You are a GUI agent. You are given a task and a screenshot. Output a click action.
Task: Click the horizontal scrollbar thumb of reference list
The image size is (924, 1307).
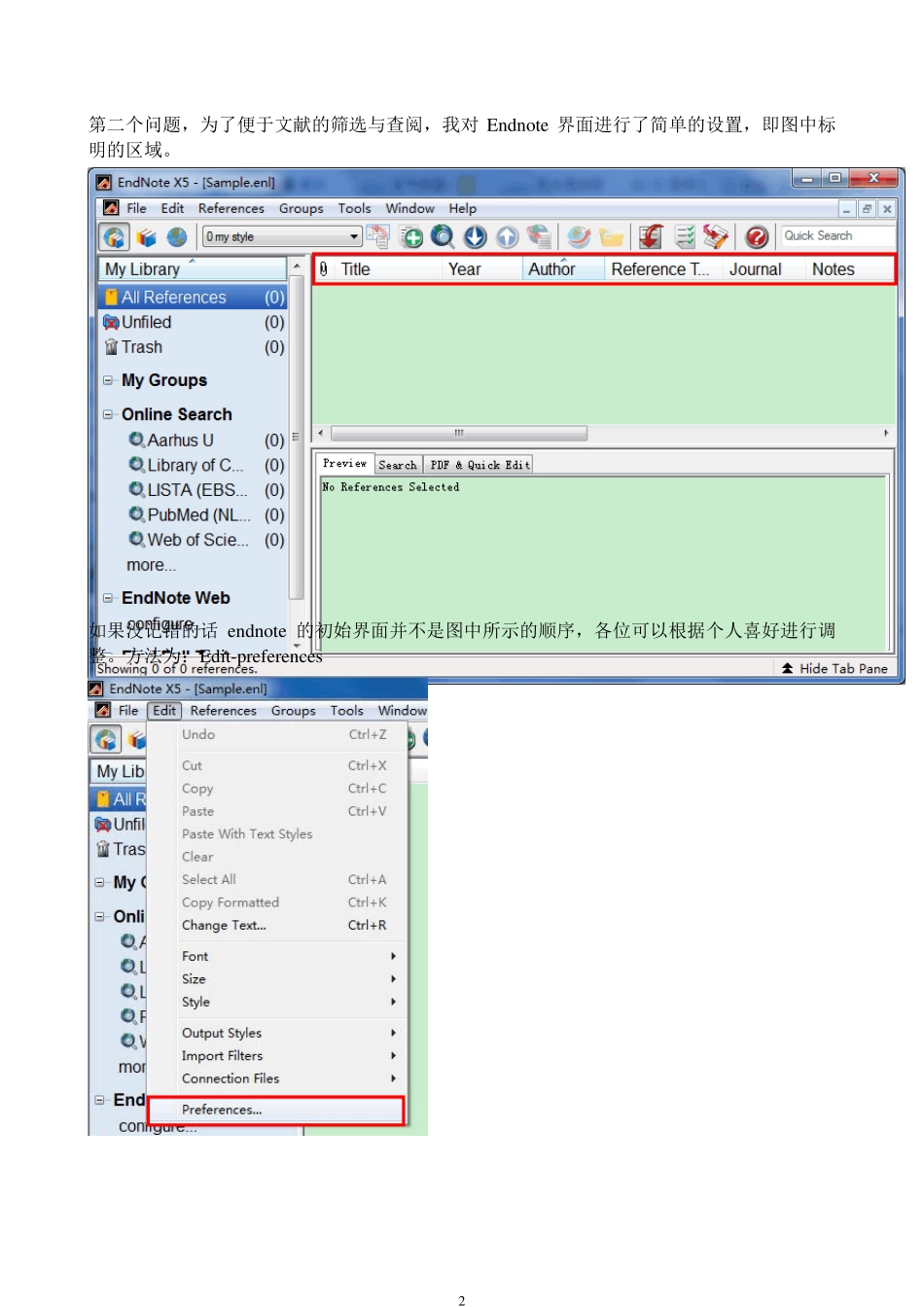tap(459, 433)
